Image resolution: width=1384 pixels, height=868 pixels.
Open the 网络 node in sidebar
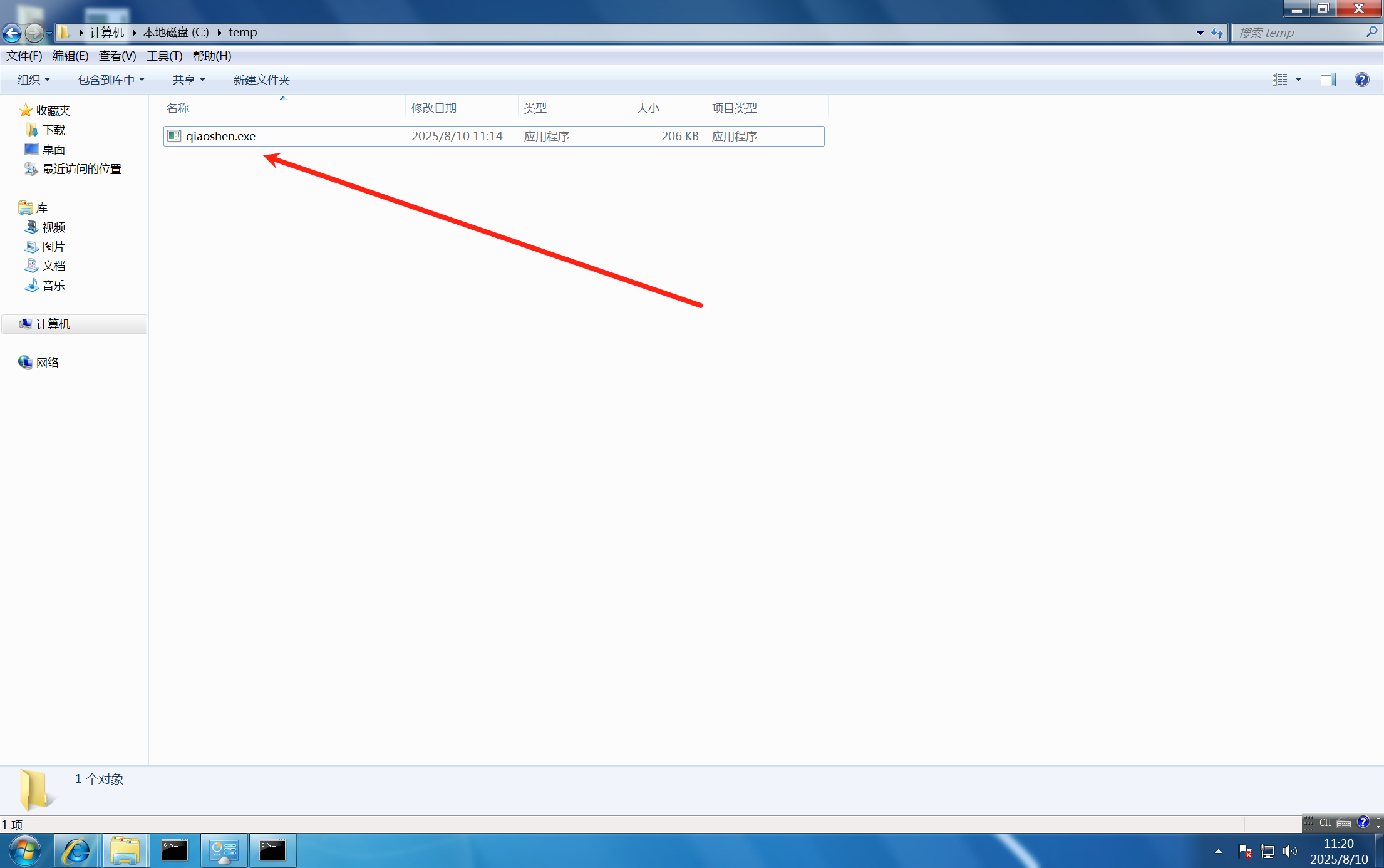pyautogui.click(x=47, y=363)
